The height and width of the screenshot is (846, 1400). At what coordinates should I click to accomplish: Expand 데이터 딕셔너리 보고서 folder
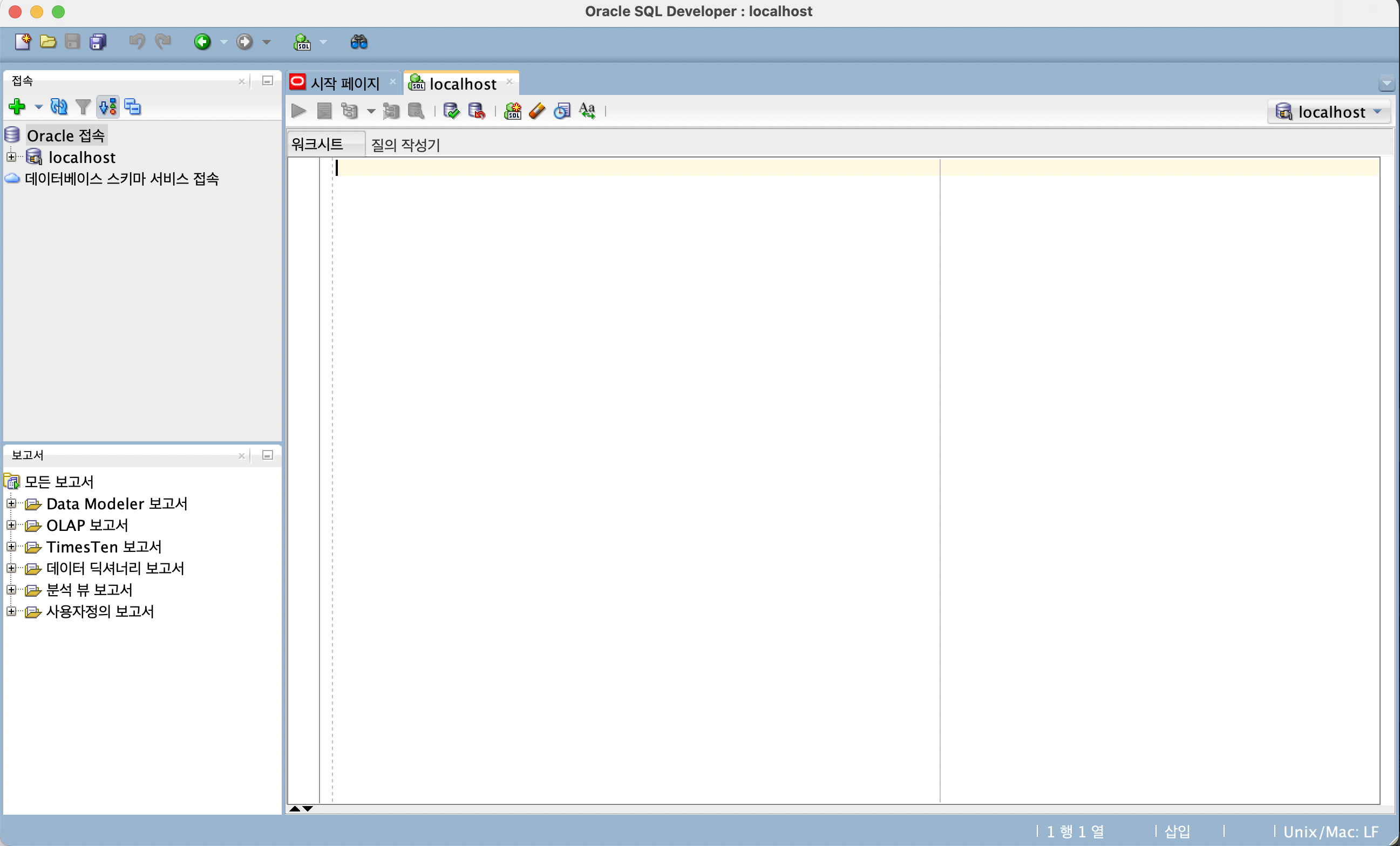11,568
